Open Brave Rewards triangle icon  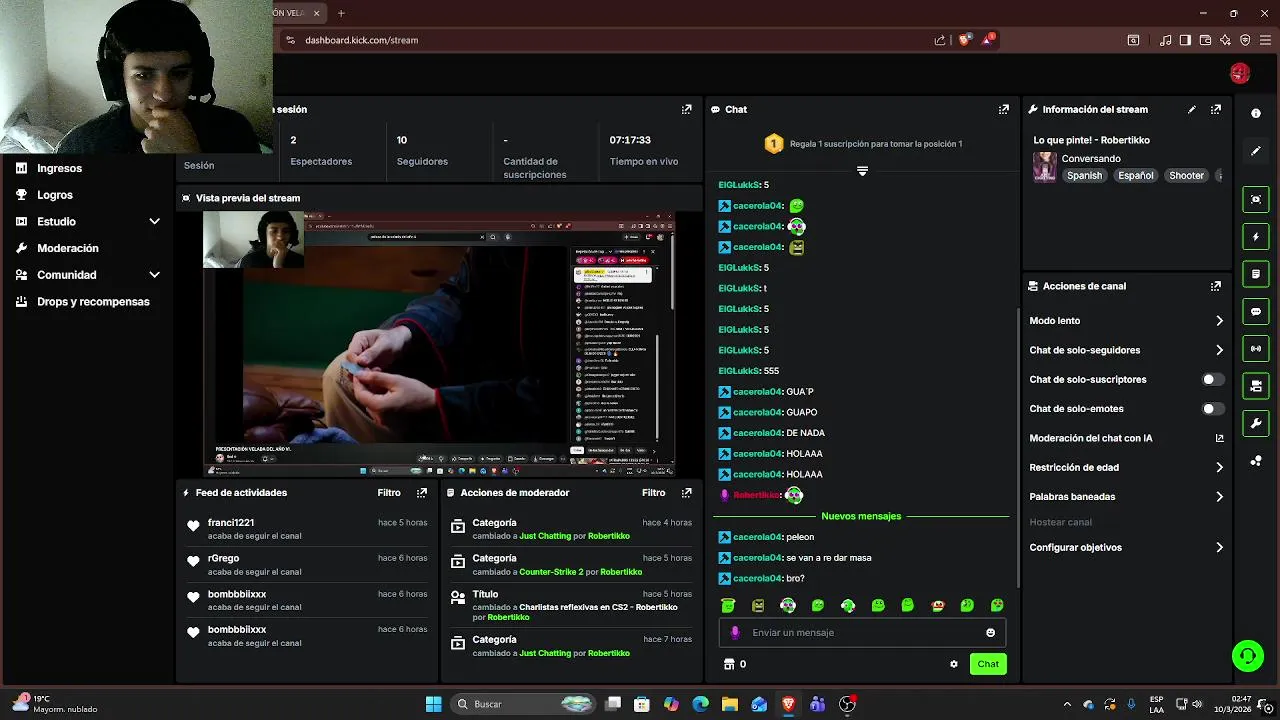tap(988, 40)
